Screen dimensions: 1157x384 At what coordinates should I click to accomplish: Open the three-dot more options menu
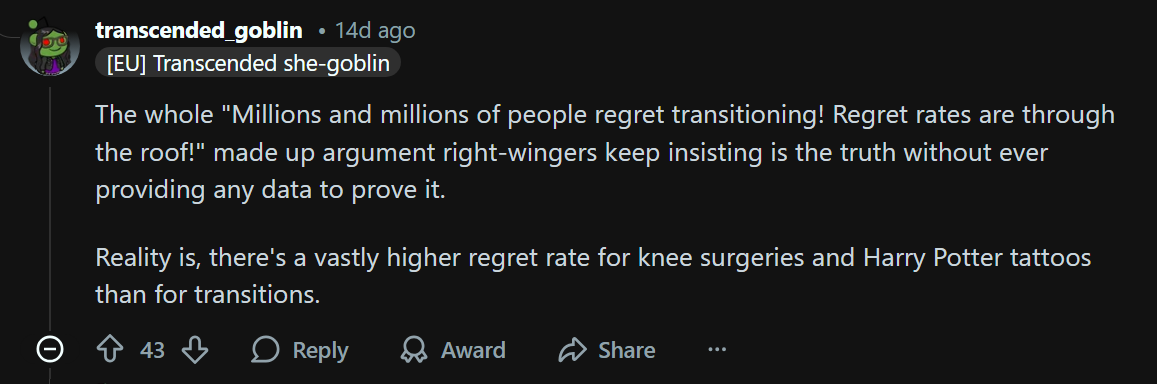tap(717, 349)
